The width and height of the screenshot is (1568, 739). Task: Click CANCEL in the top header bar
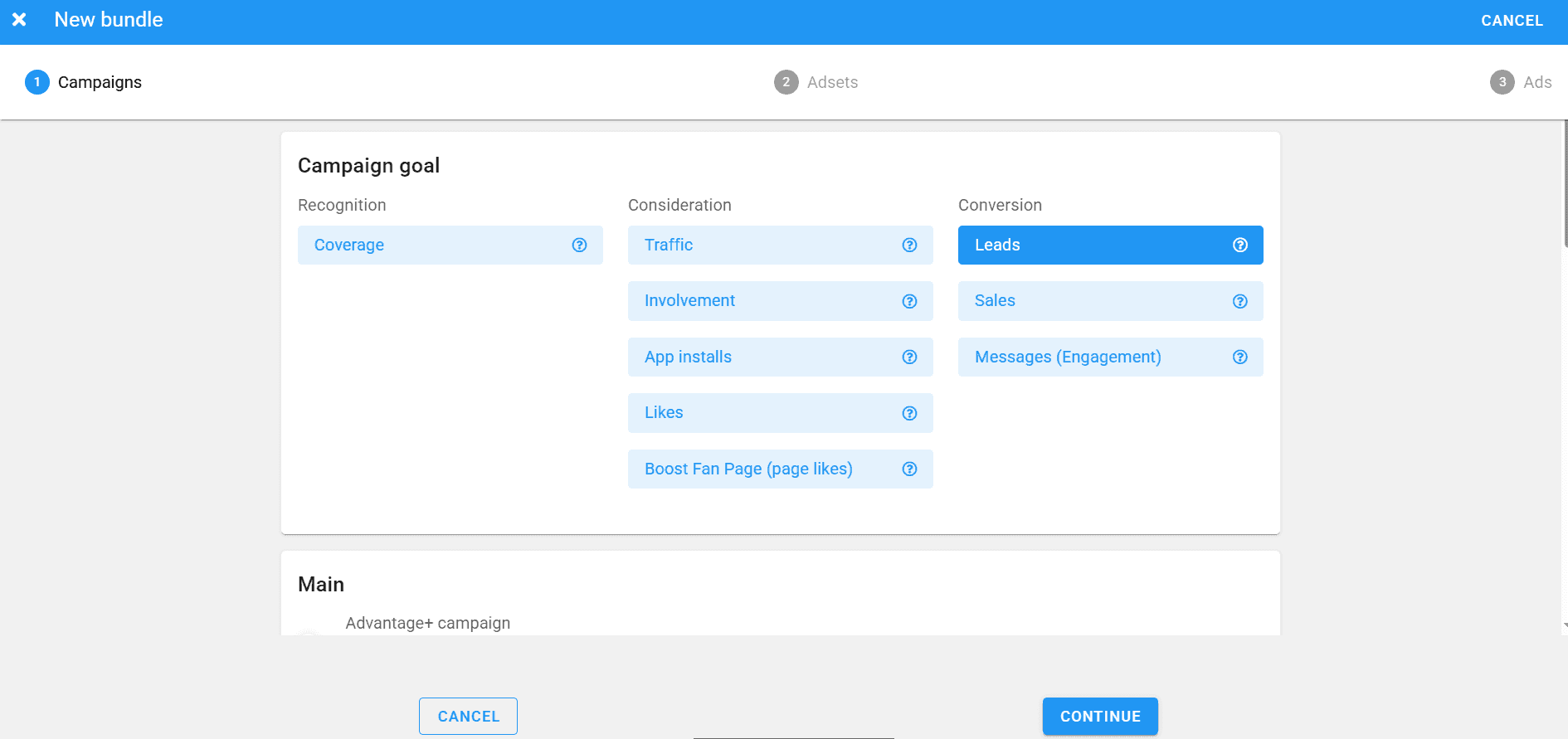click(1512, 21)
